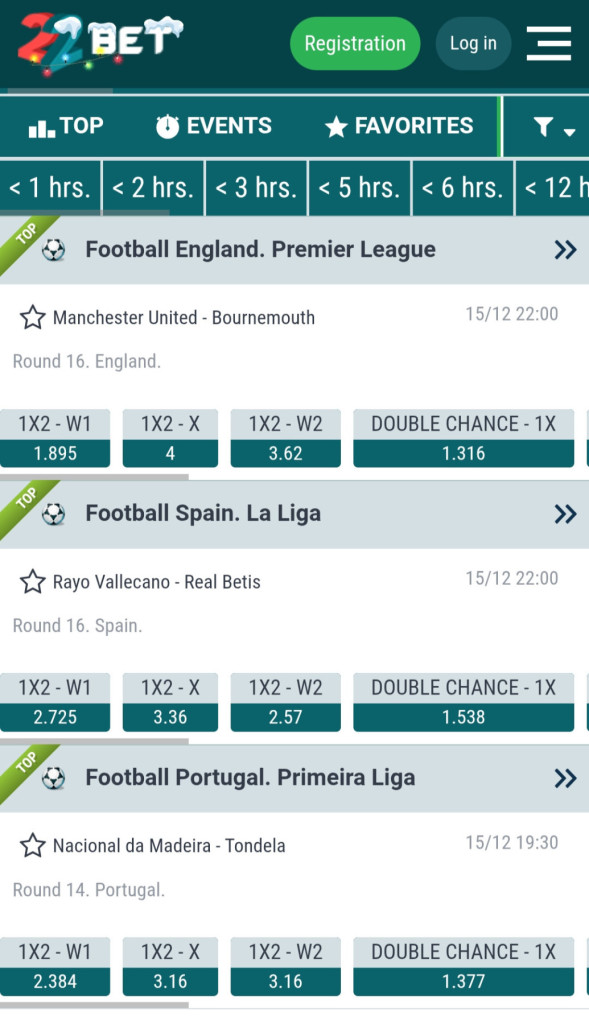Expand the Premier League section via double chevron
This screenshot has width=589, height=1024.
566,249
